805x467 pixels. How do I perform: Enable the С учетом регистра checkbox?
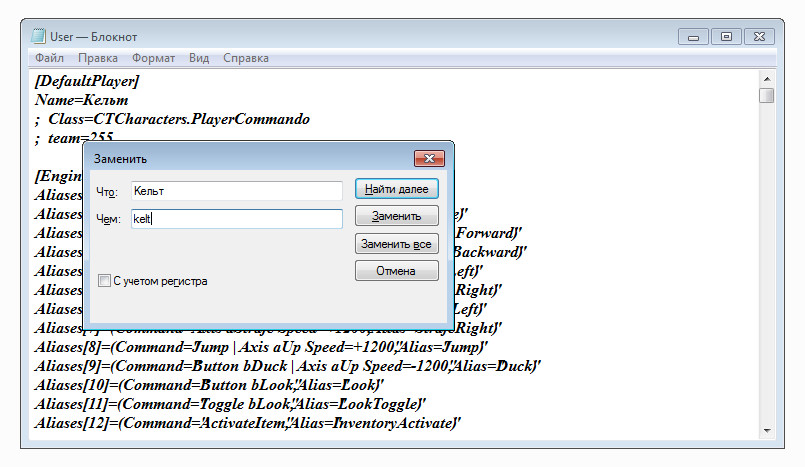104,281
